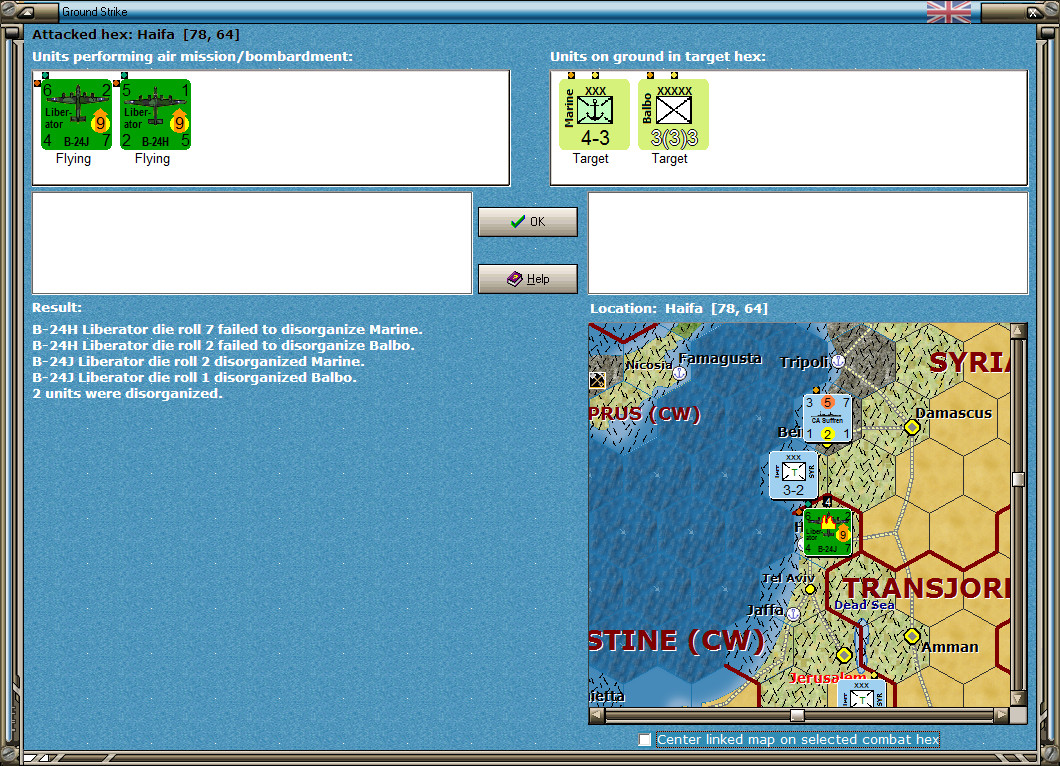
Task: Click 'B-24J Liberator die roll 1' result line
Action: [195, 378]
